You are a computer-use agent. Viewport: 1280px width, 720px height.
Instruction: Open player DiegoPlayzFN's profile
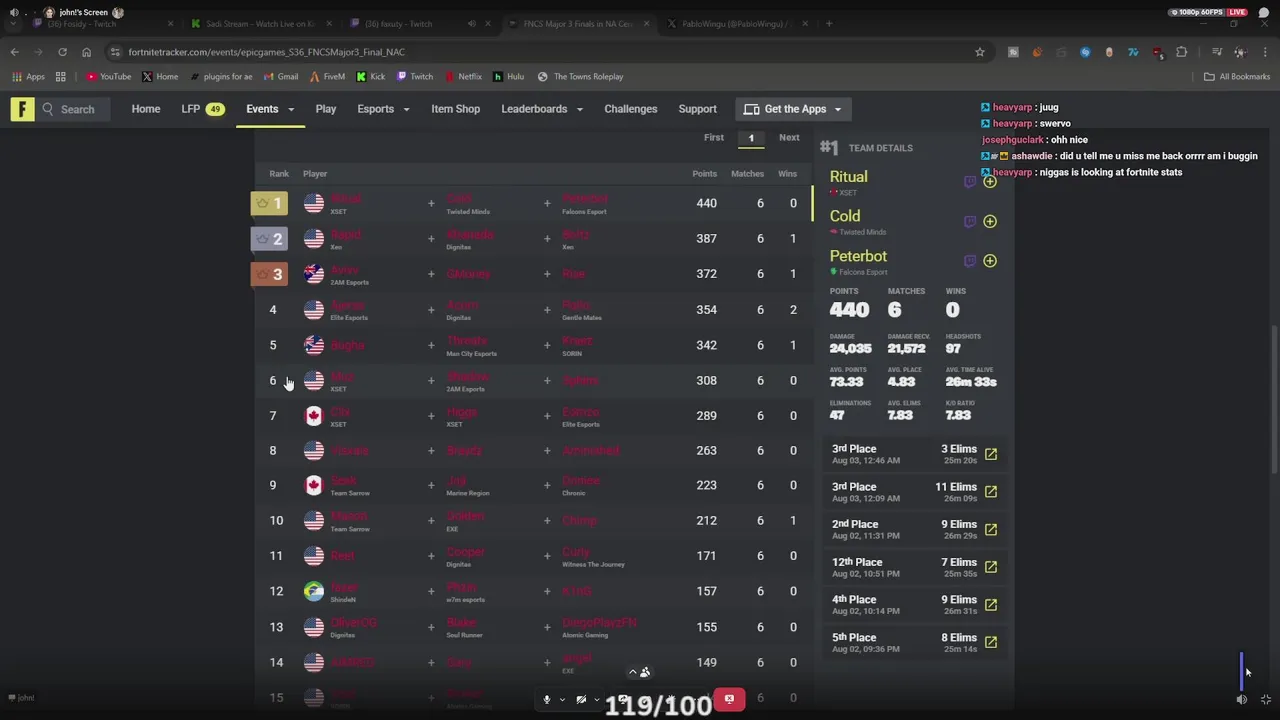tap(599, 623)
